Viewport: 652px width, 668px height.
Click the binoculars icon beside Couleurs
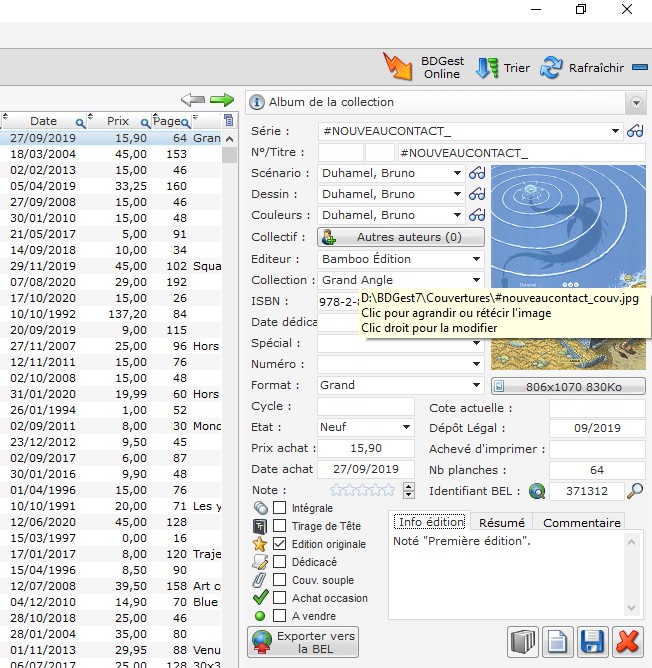pyautogui.click(x=477, y=215)
